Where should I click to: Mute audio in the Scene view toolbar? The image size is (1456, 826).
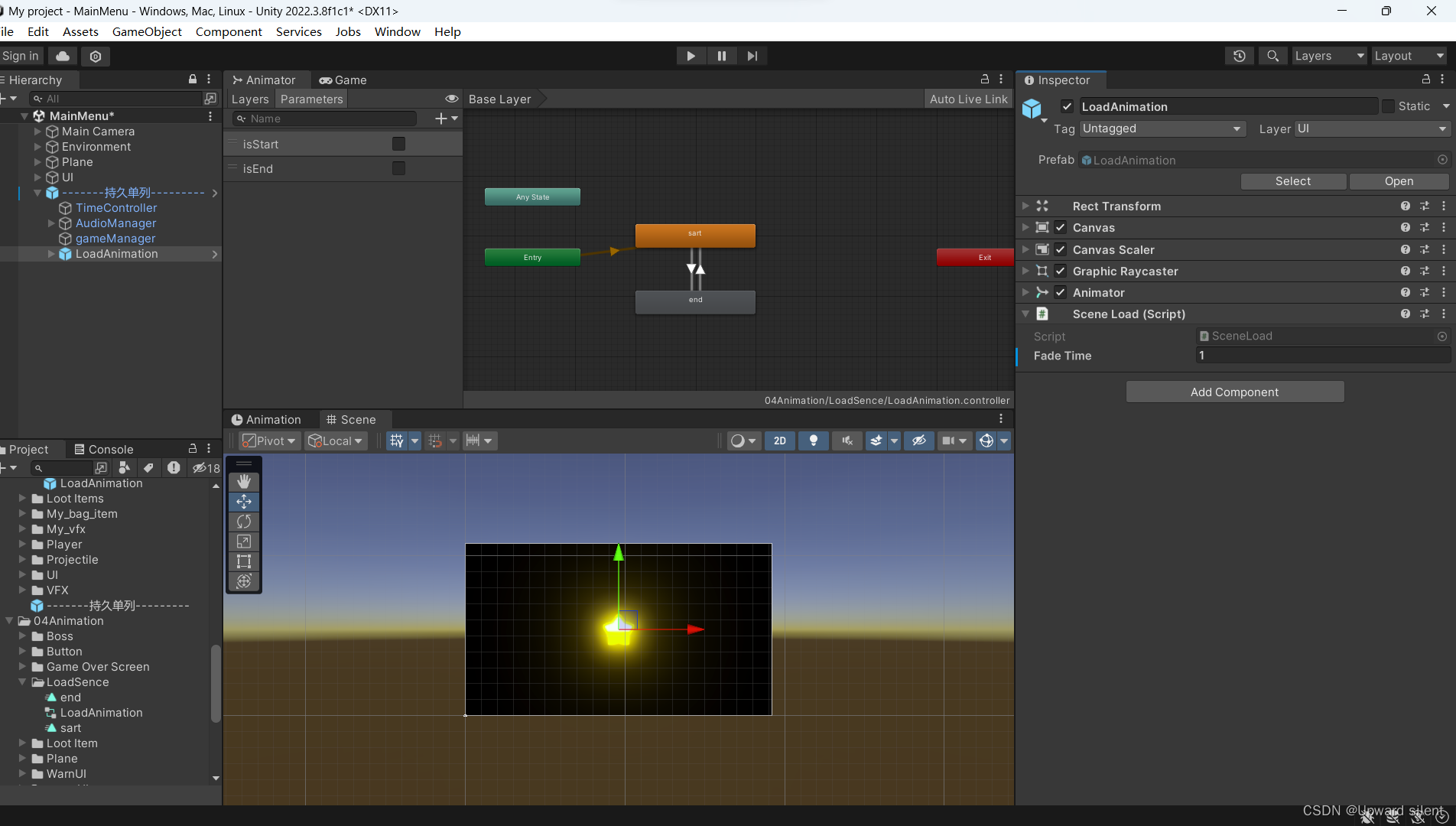847,441
